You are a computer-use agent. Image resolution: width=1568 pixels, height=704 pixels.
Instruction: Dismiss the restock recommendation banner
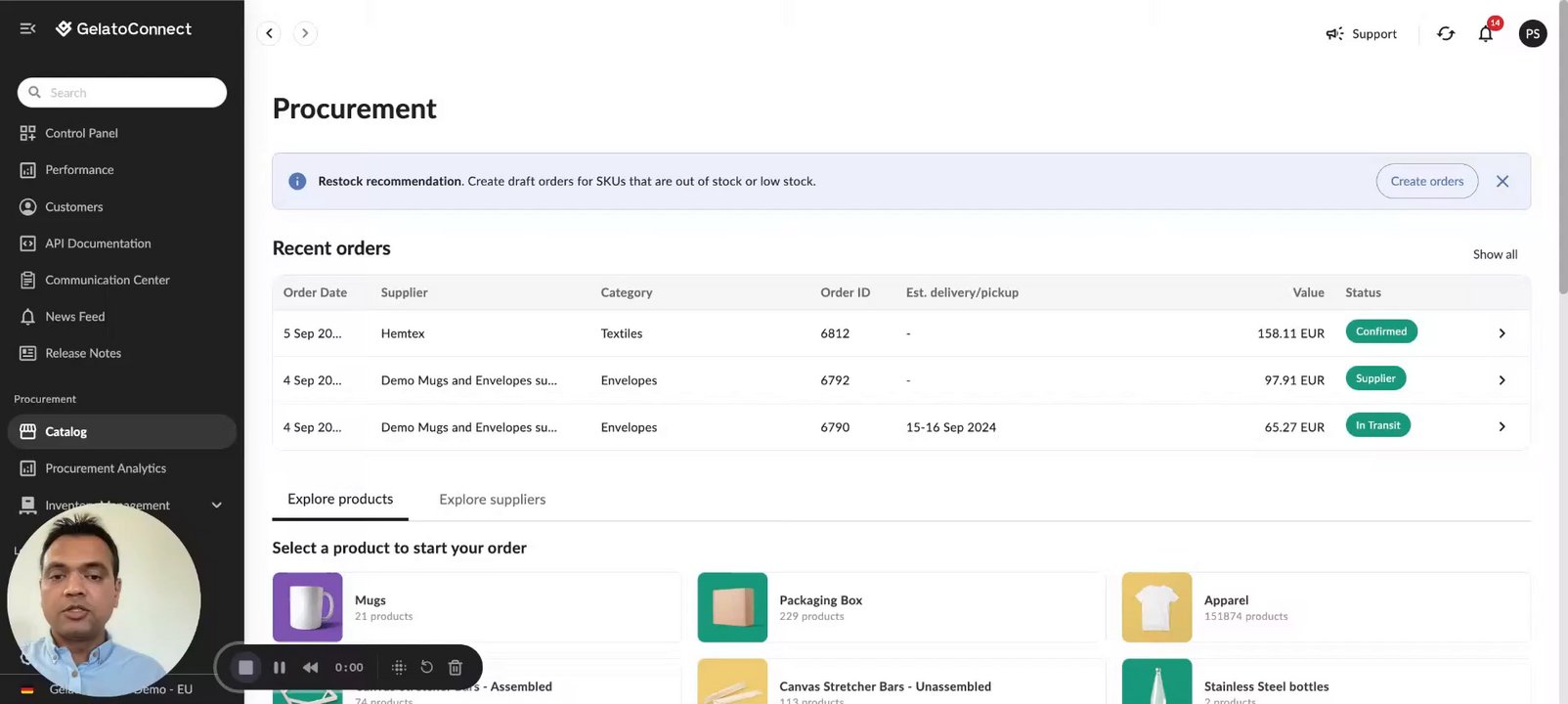(x=1503, y=181)
